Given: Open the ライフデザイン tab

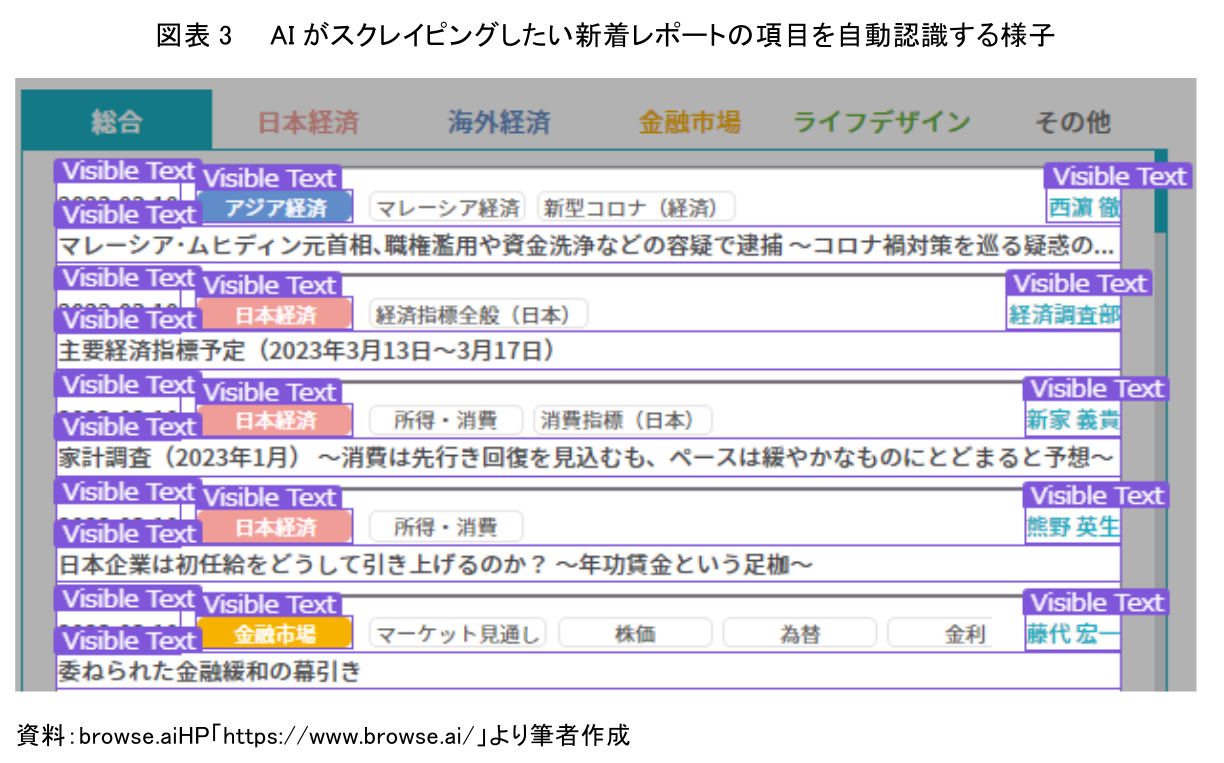Looking at the screenshot, I should click(881, 123).
